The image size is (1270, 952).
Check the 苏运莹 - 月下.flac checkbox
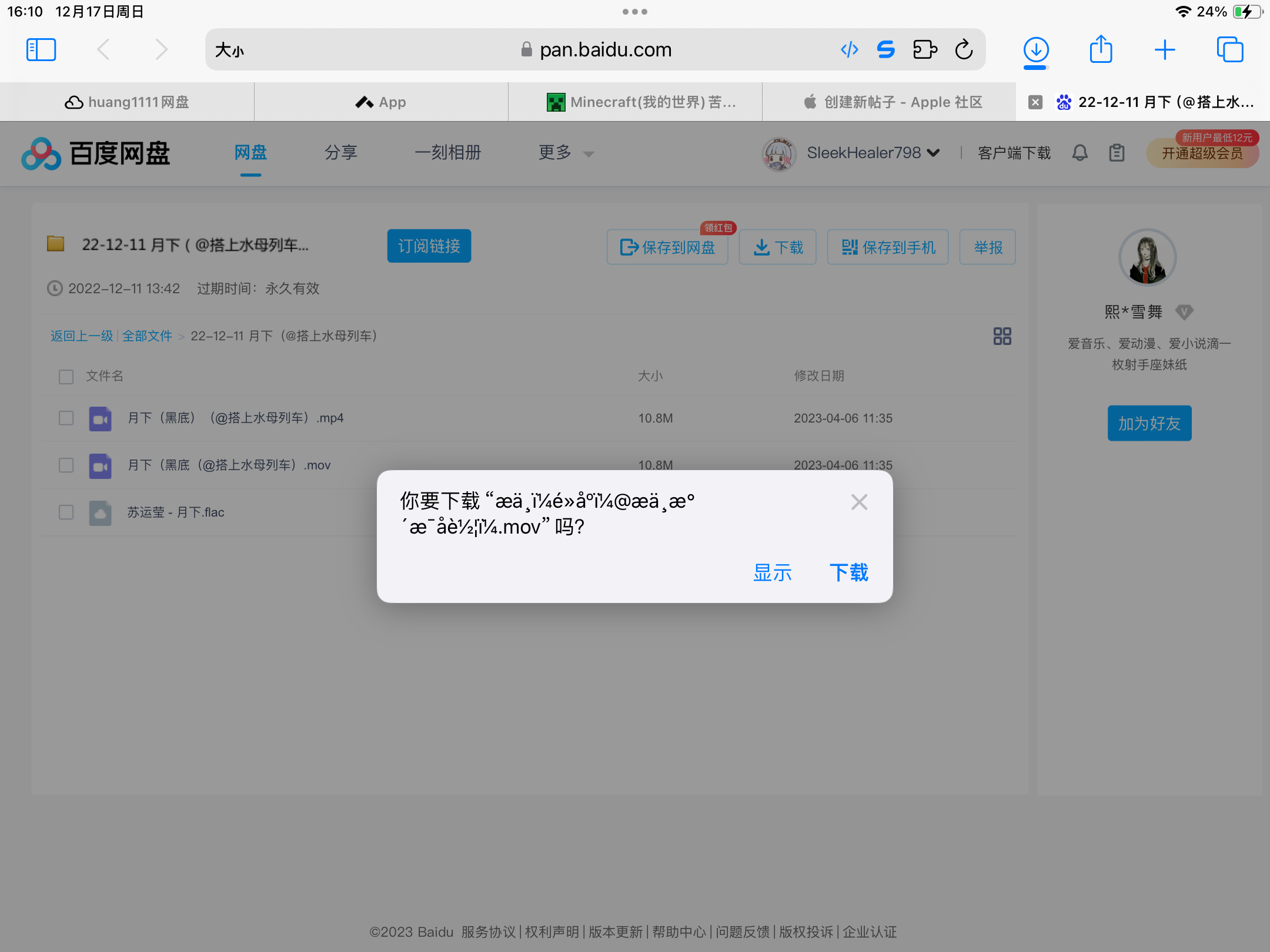(x=66, y=512)
